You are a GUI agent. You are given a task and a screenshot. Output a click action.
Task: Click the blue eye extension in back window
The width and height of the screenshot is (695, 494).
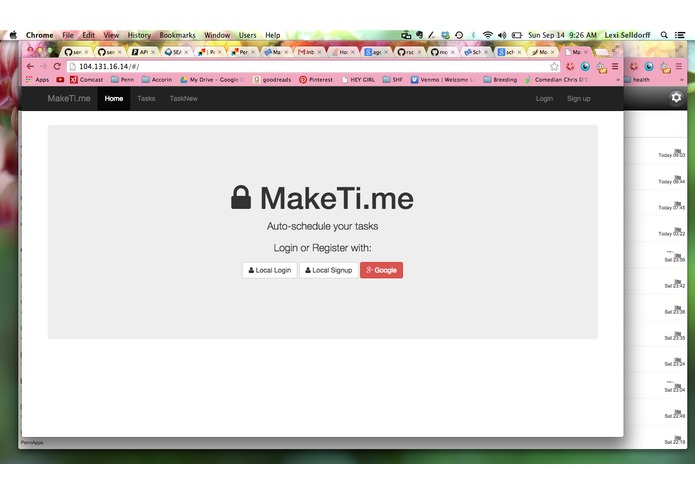(x=649, y=66)
